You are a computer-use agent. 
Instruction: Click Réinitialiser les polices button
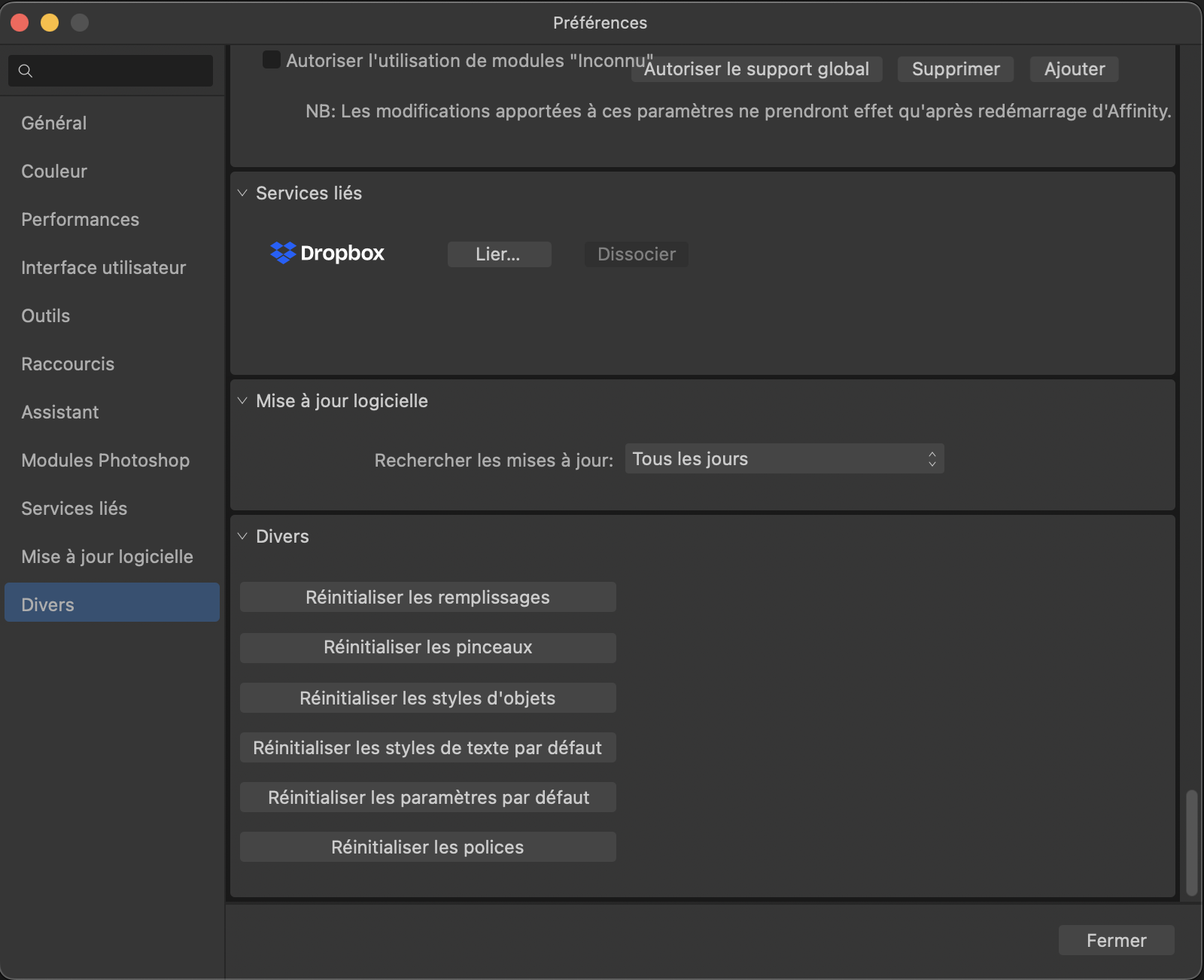[427, 848]
